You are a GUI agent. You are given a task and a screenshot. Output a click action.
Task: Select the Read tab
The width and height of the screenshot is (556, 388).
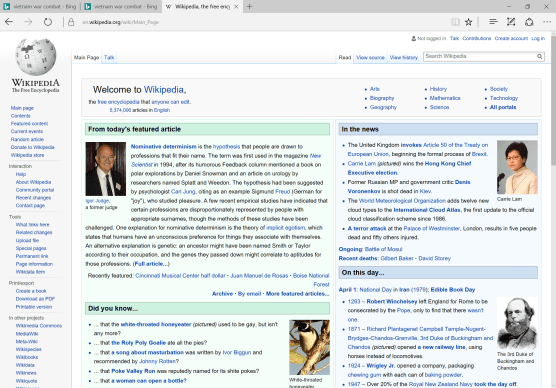(345, 57)
